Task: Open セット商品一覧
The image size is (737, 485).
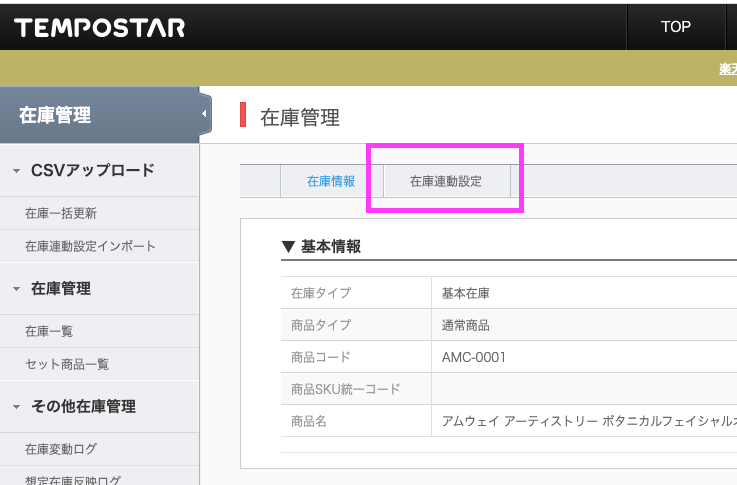Action: (x=67, y=364)
